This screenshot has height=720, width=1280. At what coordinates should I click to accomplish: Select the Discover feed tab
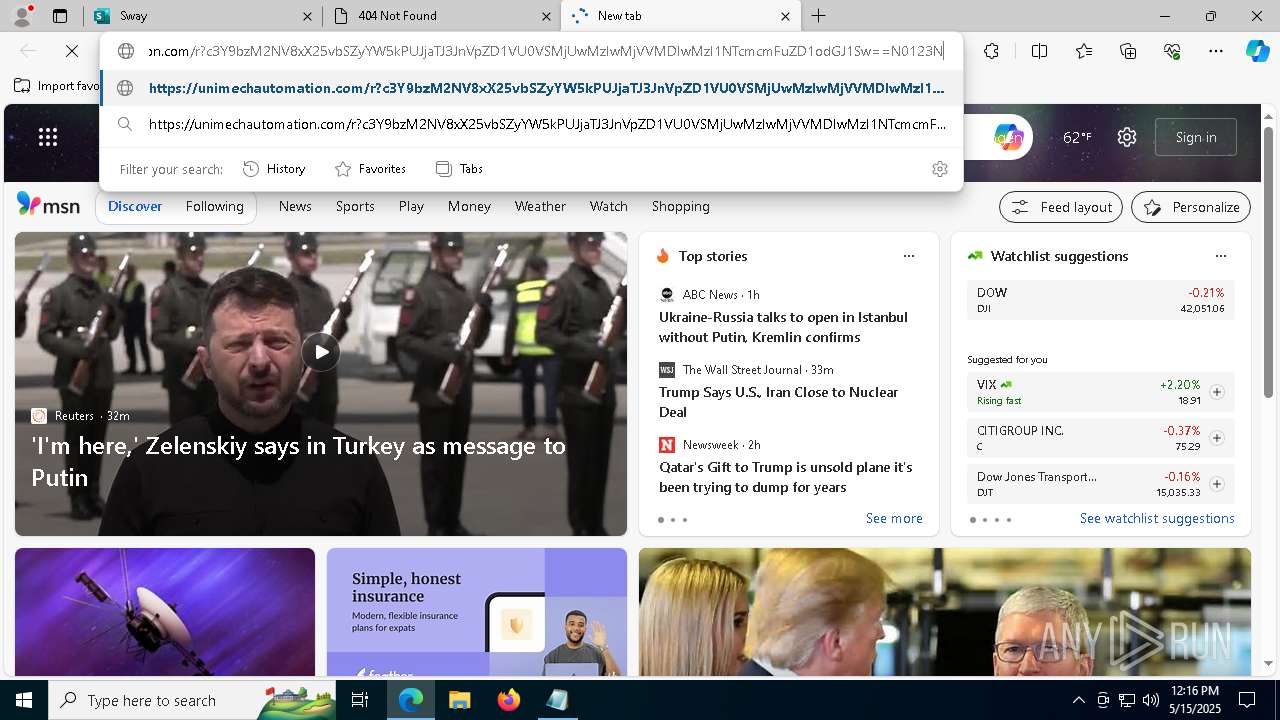tap(135, 206)
